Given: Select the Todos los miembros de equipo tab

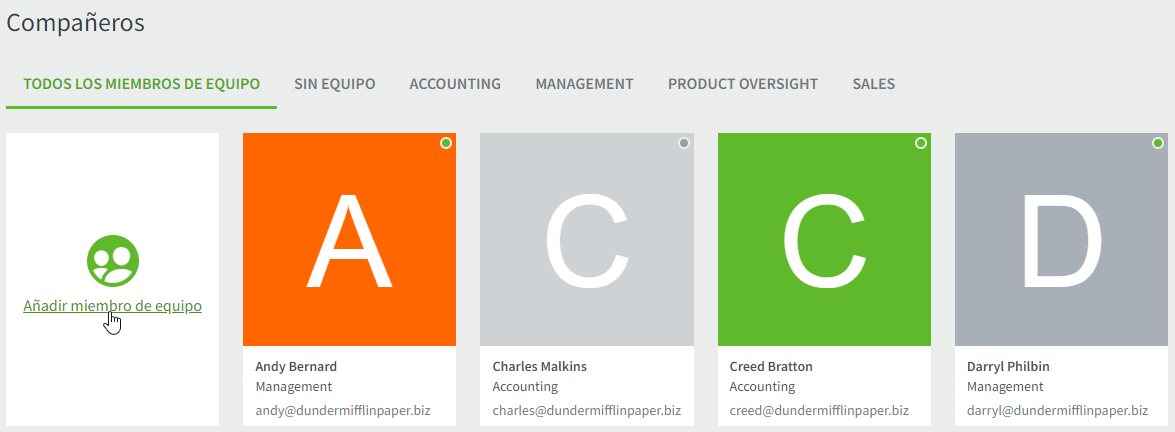Looking at the screenshot, I should click(142, 84).
